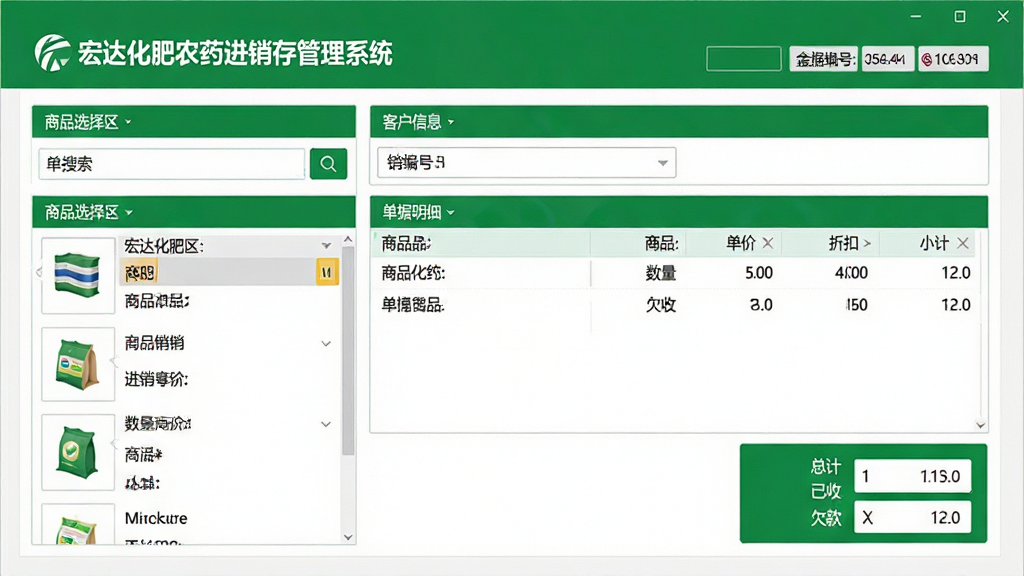The image size is (1024, 576).
Task: Click the 欠款 amount field
Action: pyautogui.click(x=912, y=517)
